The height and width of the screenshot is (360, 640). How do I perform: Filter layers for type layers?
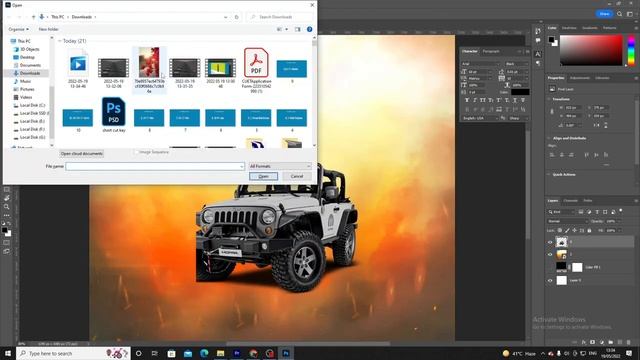[x=597, y=212]
